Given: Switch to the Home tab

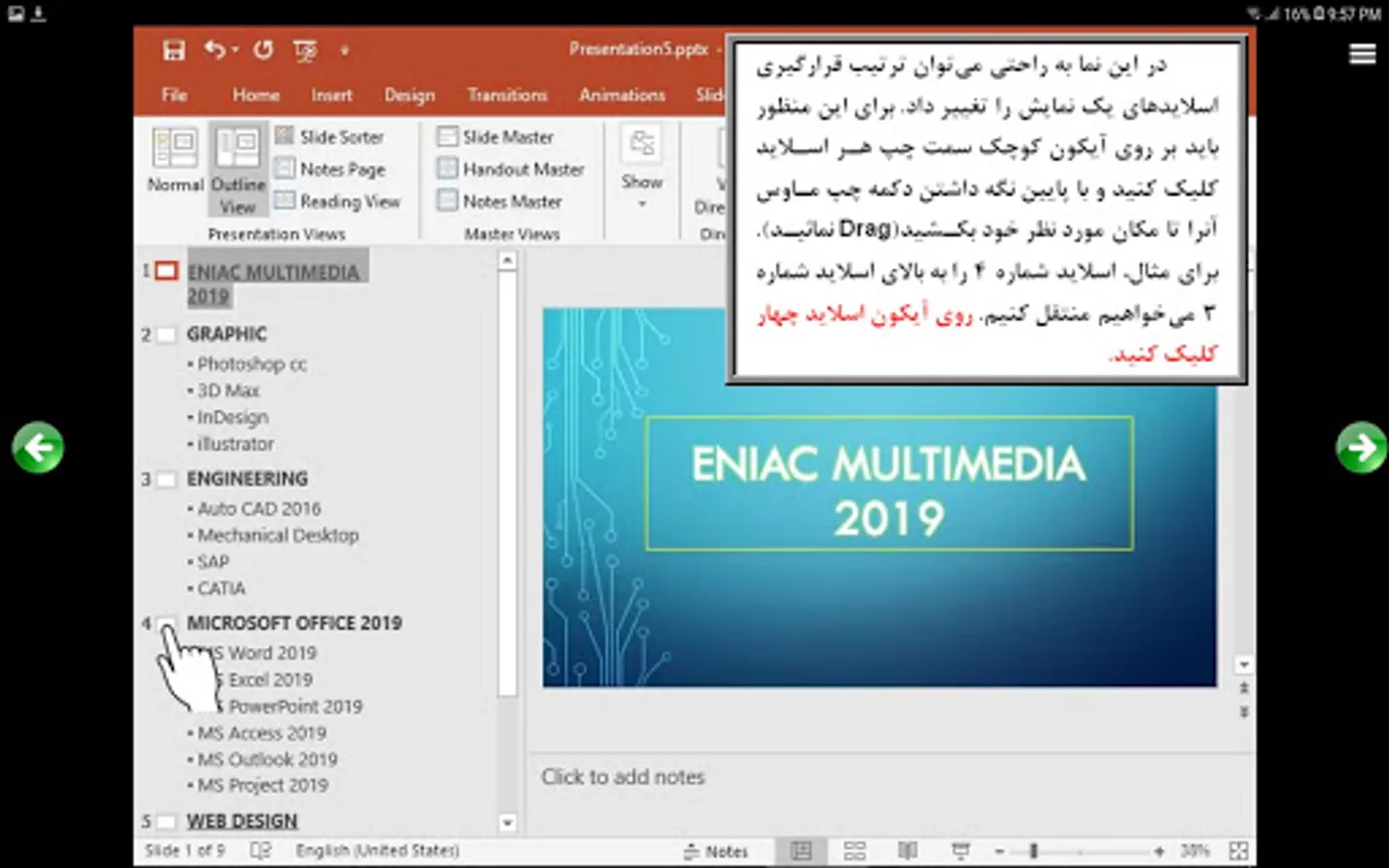Looking at the screenshot, I should click(x=256, y=95).
